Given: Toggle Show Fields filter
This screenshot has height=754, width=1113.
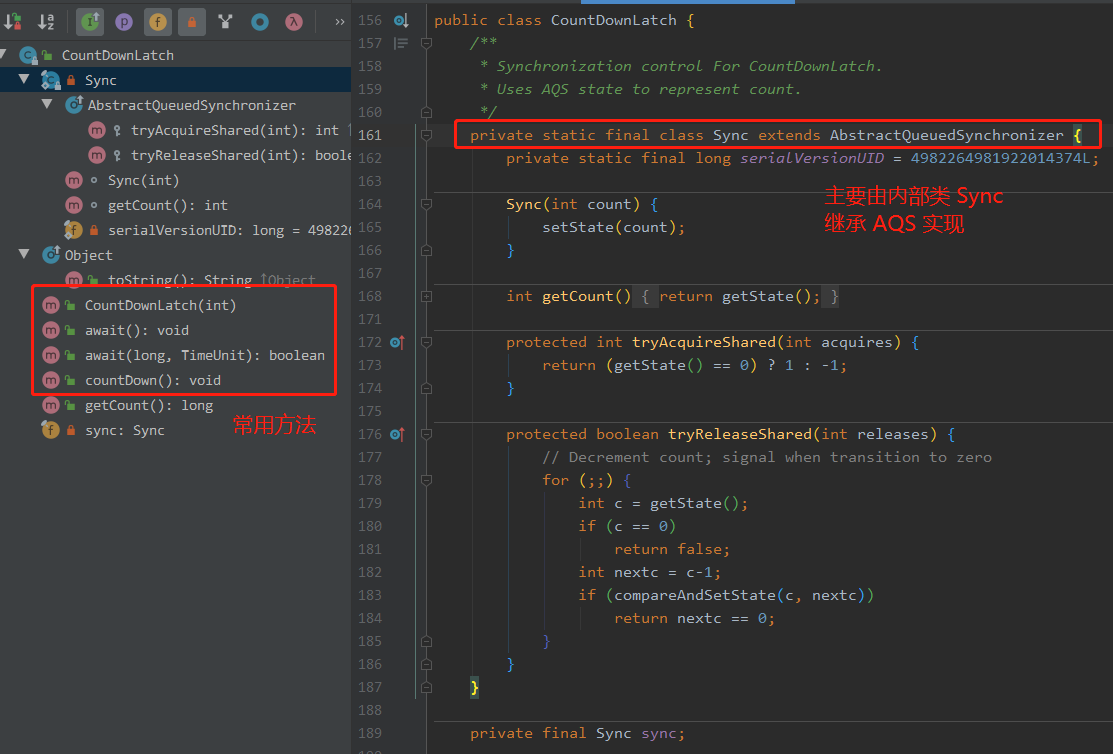Looking at the screenshot, I should click(157, 21).
